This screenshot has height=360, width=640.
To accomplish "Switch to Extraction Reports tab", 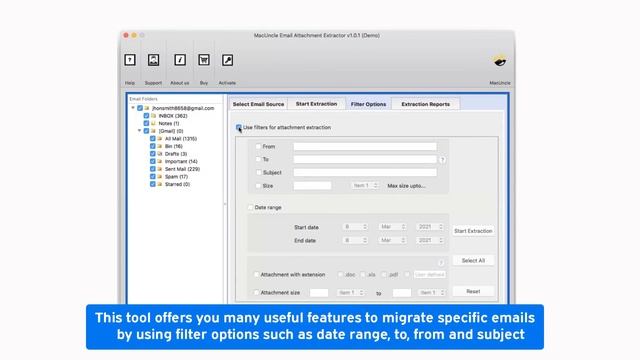I will (425, 104).
